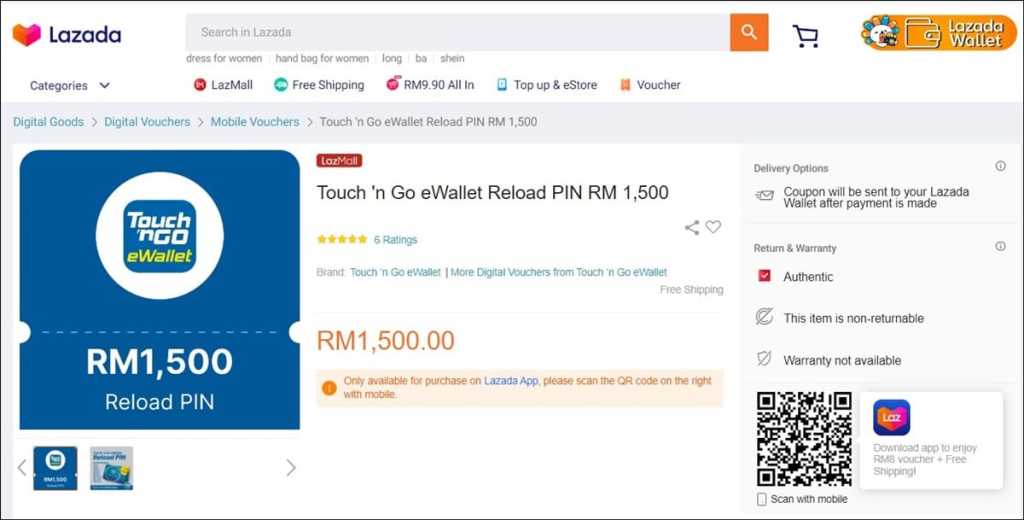This screenshot has height=520, width=1024.
Task: Open the 6 Ratings link
Action: pos(395,240)
